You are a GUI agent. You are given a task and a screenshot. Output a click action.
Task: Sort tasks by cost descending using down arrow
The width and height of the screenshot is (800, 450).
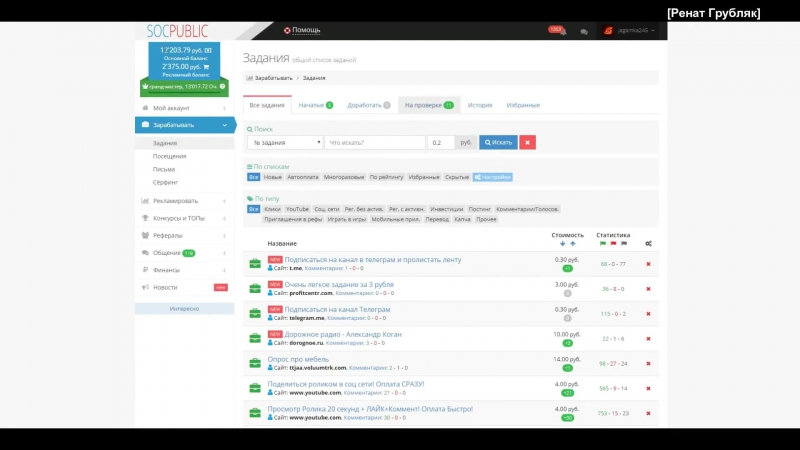[x=561, y=244]
